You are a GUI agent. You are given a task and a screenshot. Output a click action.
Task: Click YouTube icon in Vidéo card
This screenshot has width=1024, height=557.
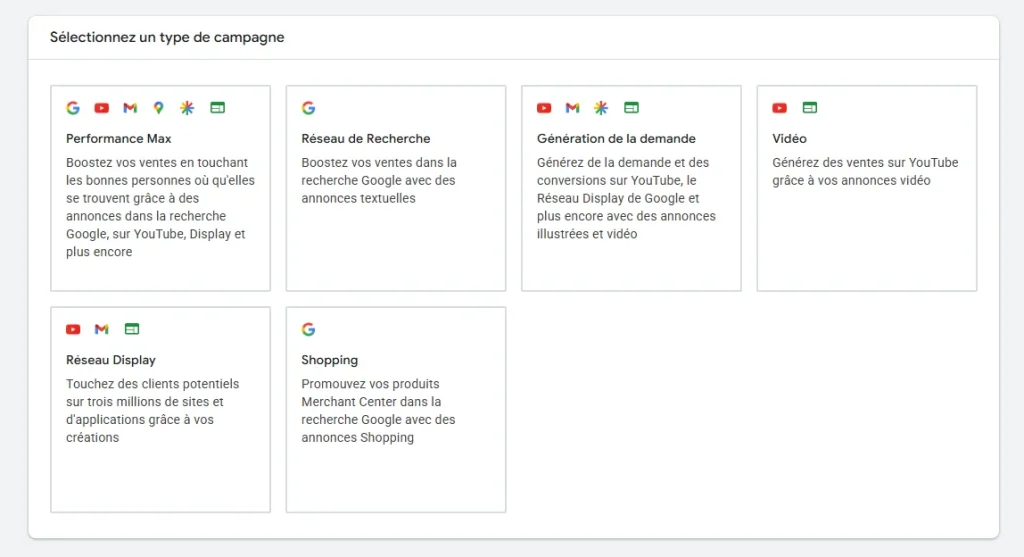coord(780,108)
